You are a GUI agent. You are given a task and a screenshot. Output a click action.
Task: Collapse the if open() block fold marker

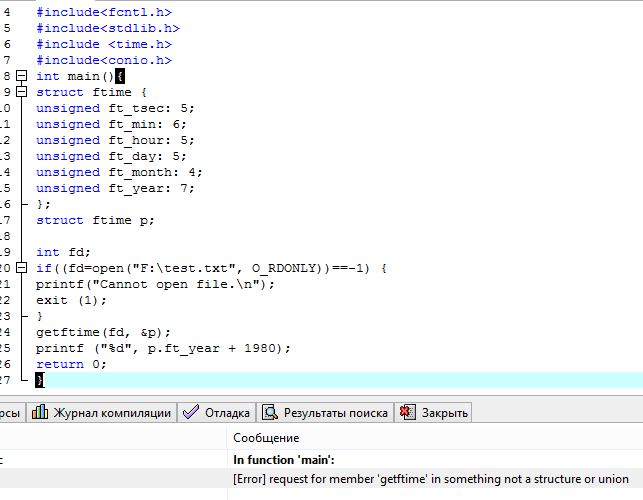[21, 268]
